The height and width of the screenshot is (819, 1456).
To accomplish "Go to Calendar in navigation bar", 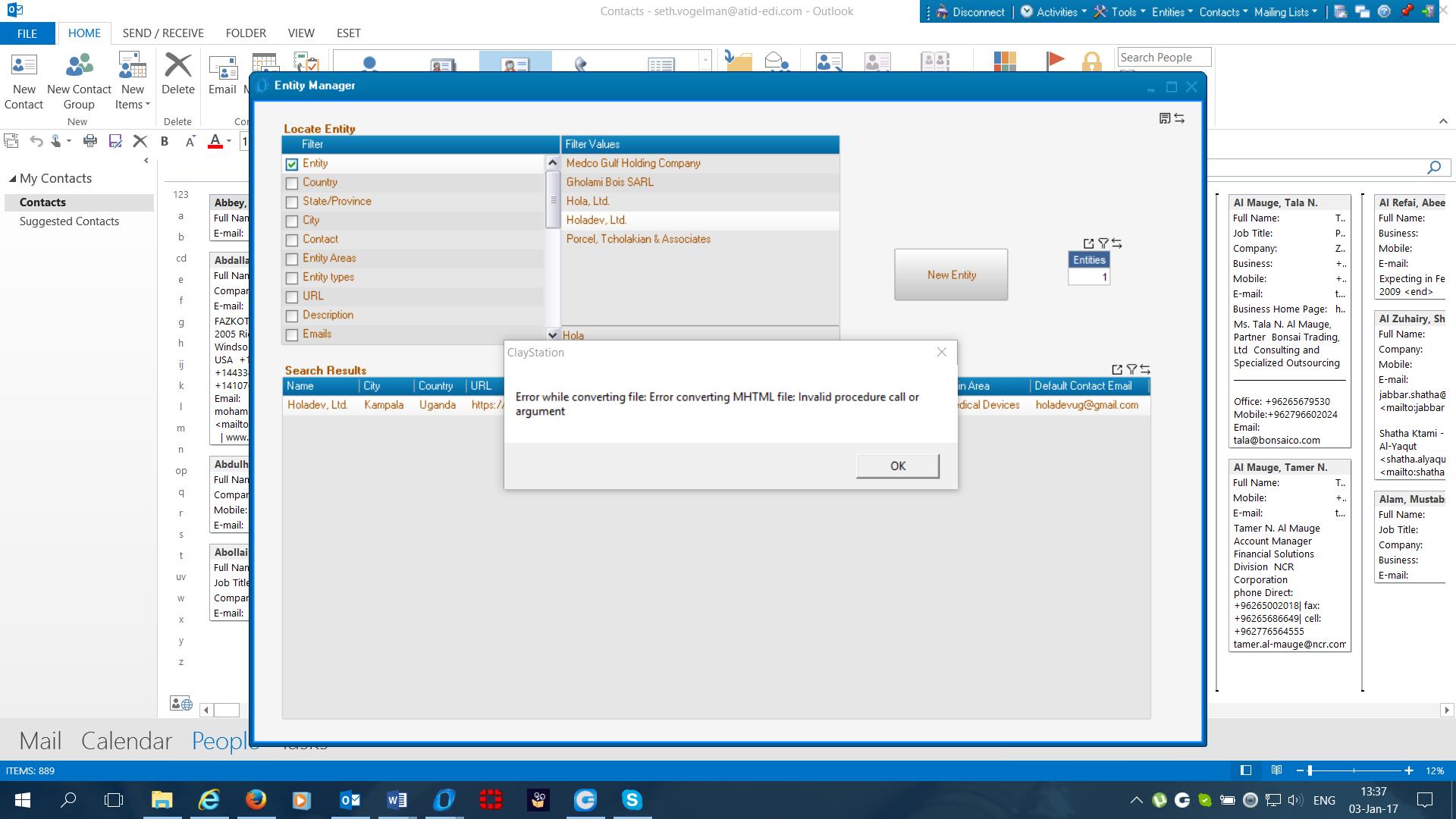I will point(127,741).
